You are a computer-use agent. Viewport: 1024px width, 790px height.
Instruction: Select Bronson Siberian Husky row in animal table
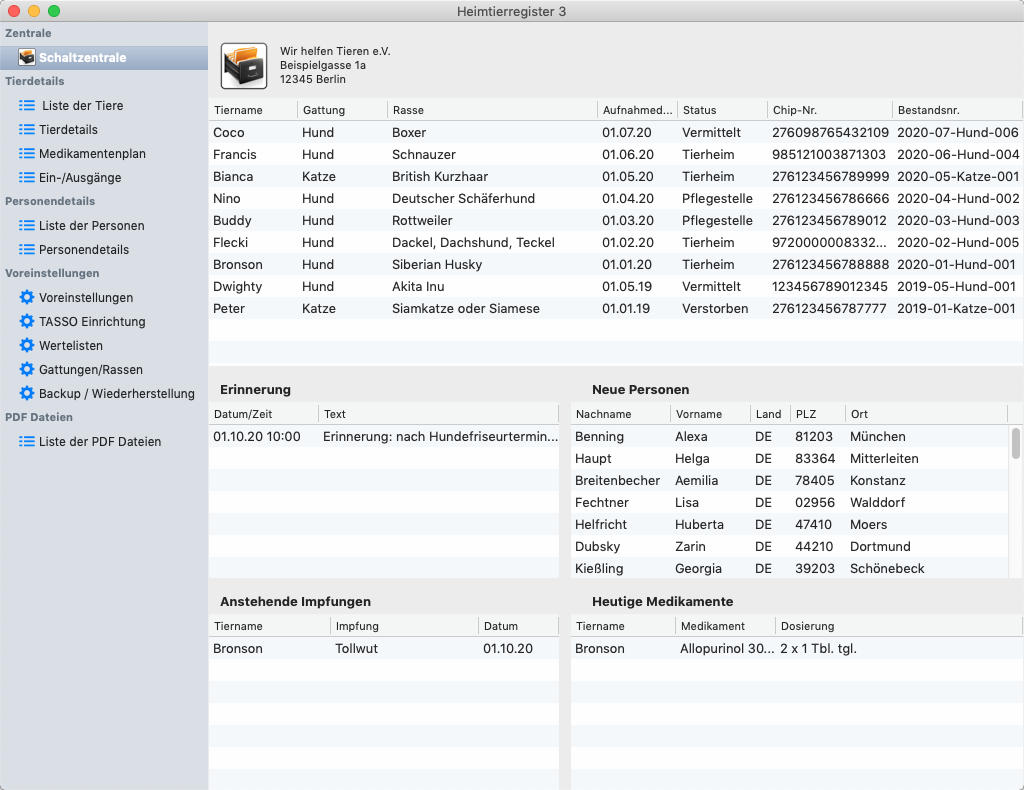click(x=616, y=264)
